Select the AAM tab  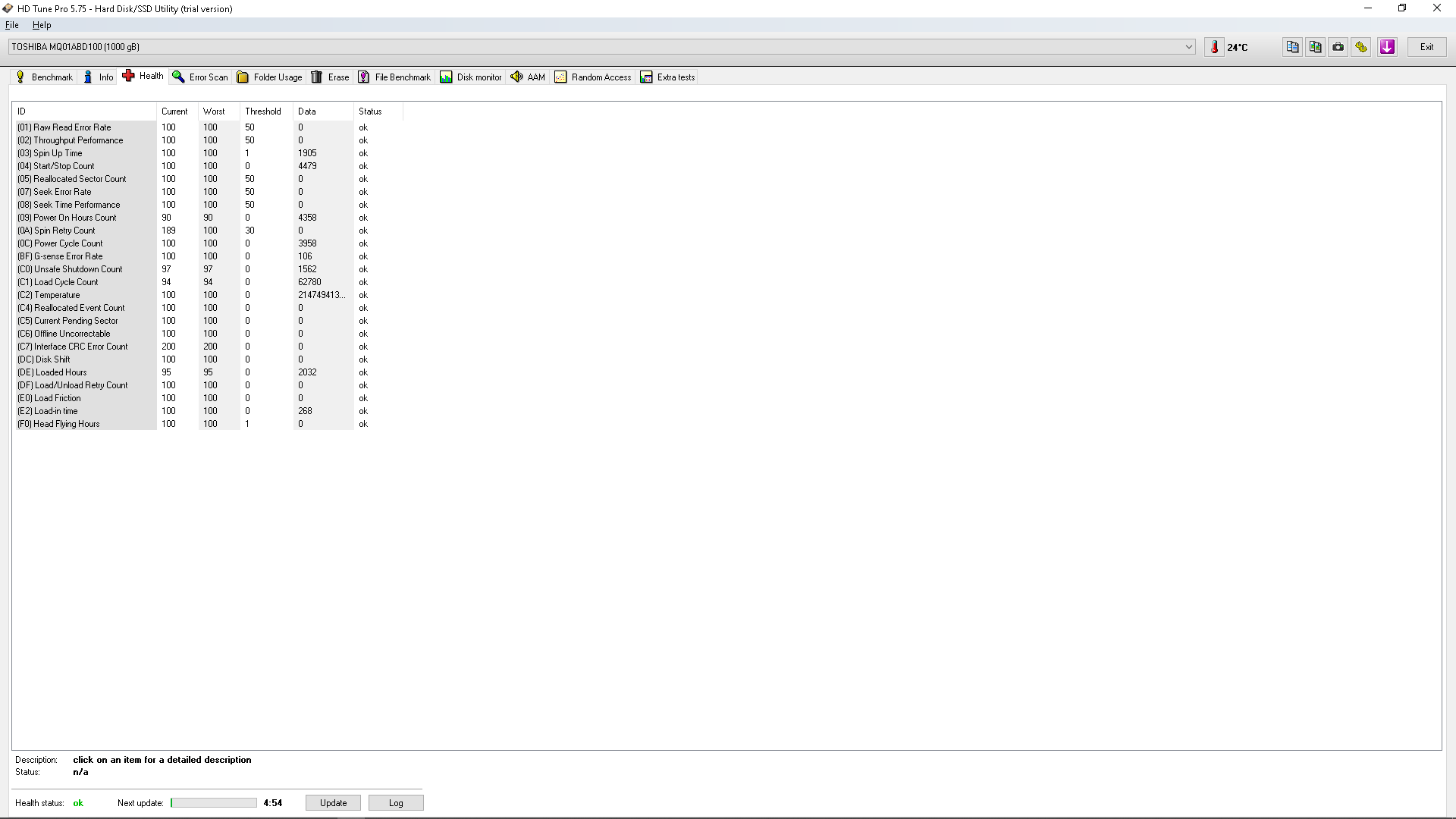click(529, 77)
